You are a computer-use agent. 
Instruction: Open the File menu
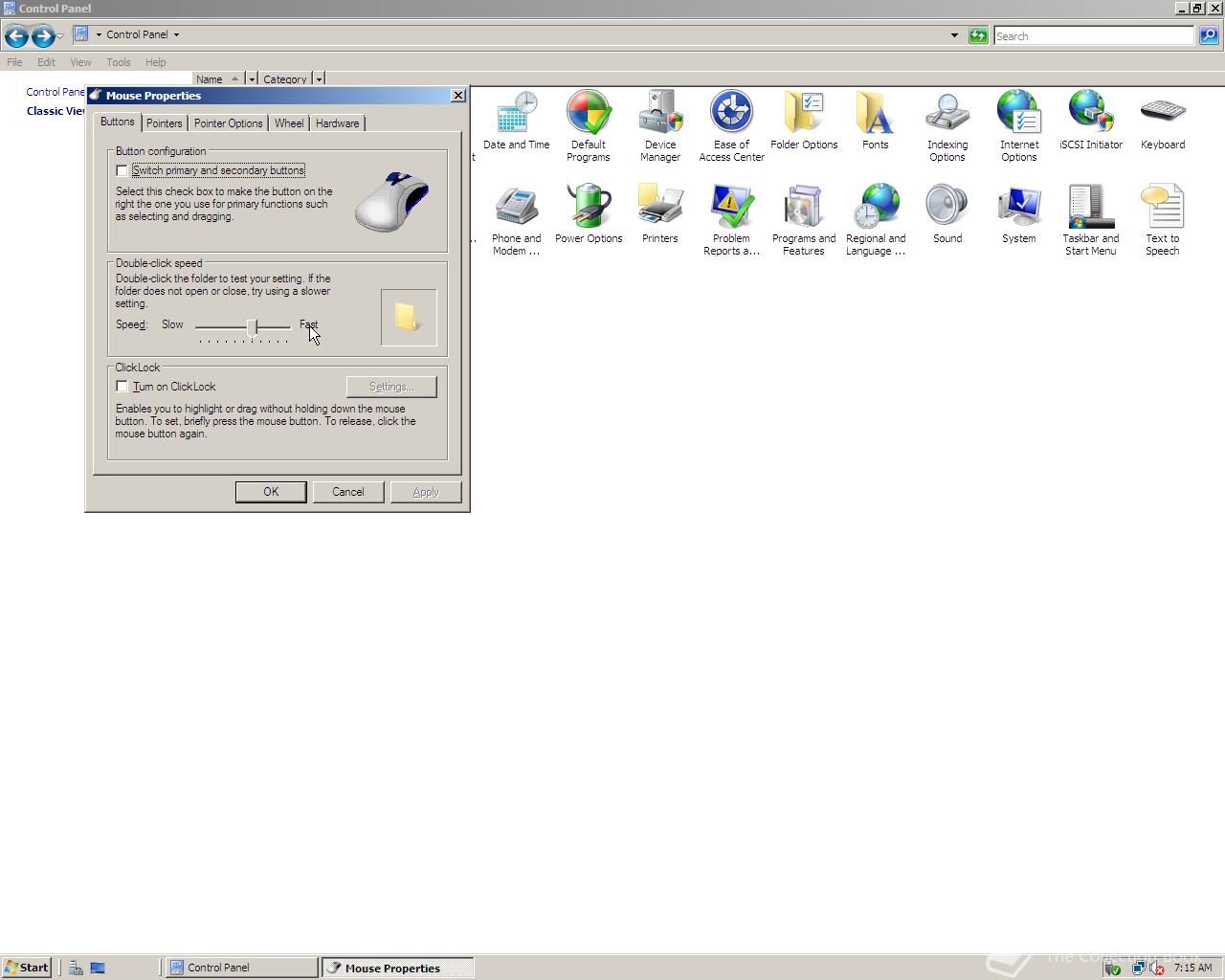point(14,62)
